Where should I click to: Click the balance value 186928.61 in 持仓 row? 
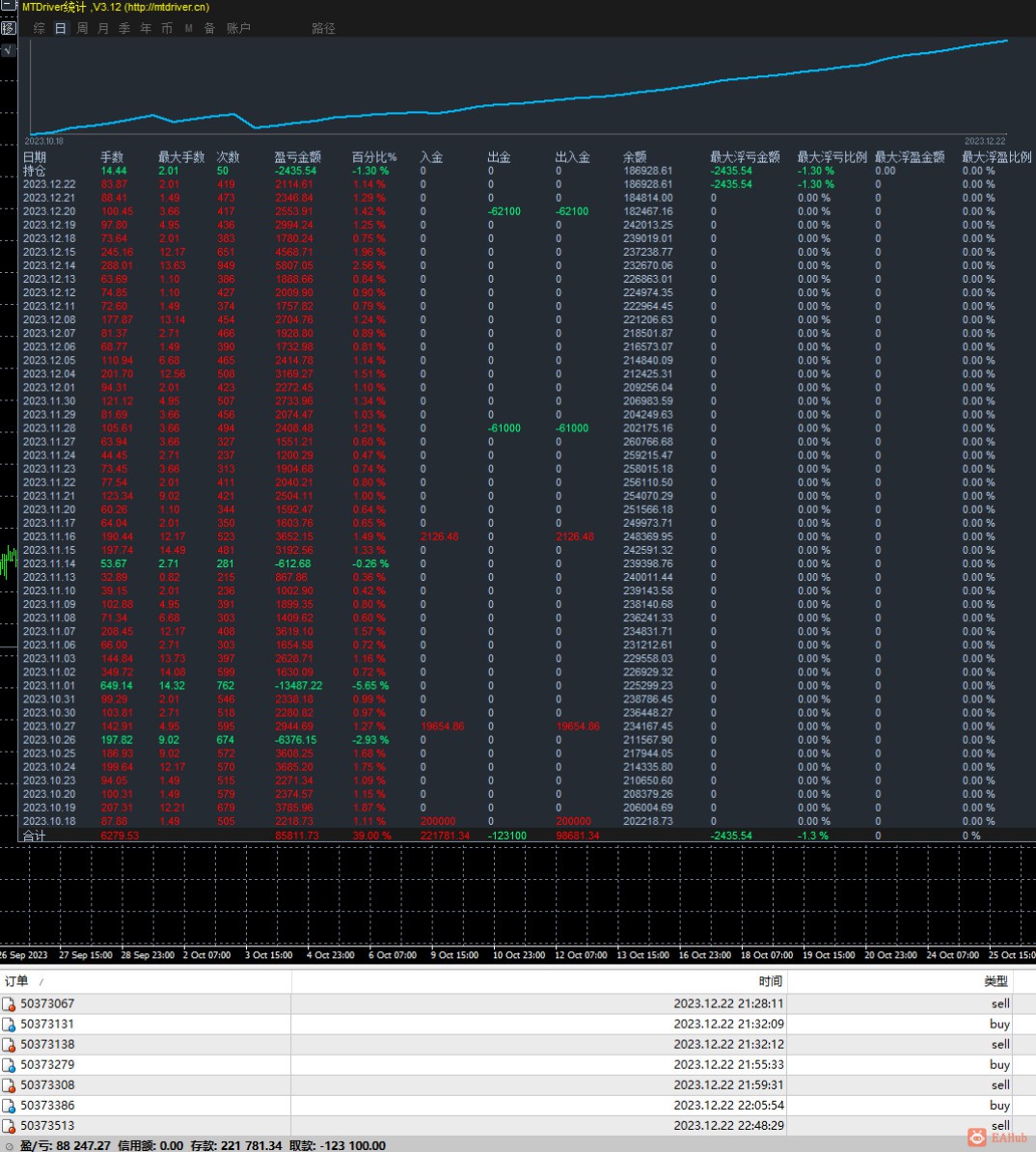coord(648,171)
